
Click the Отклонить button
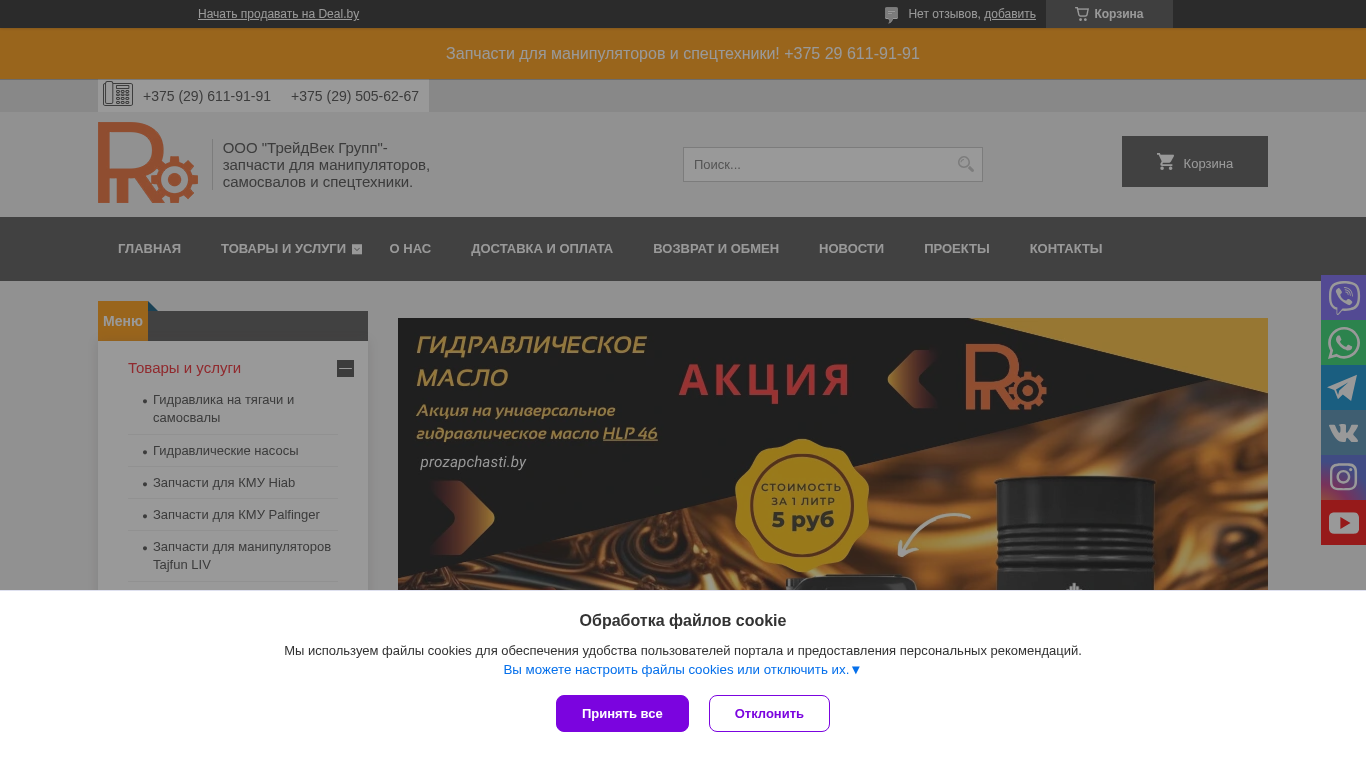(769, 713)
